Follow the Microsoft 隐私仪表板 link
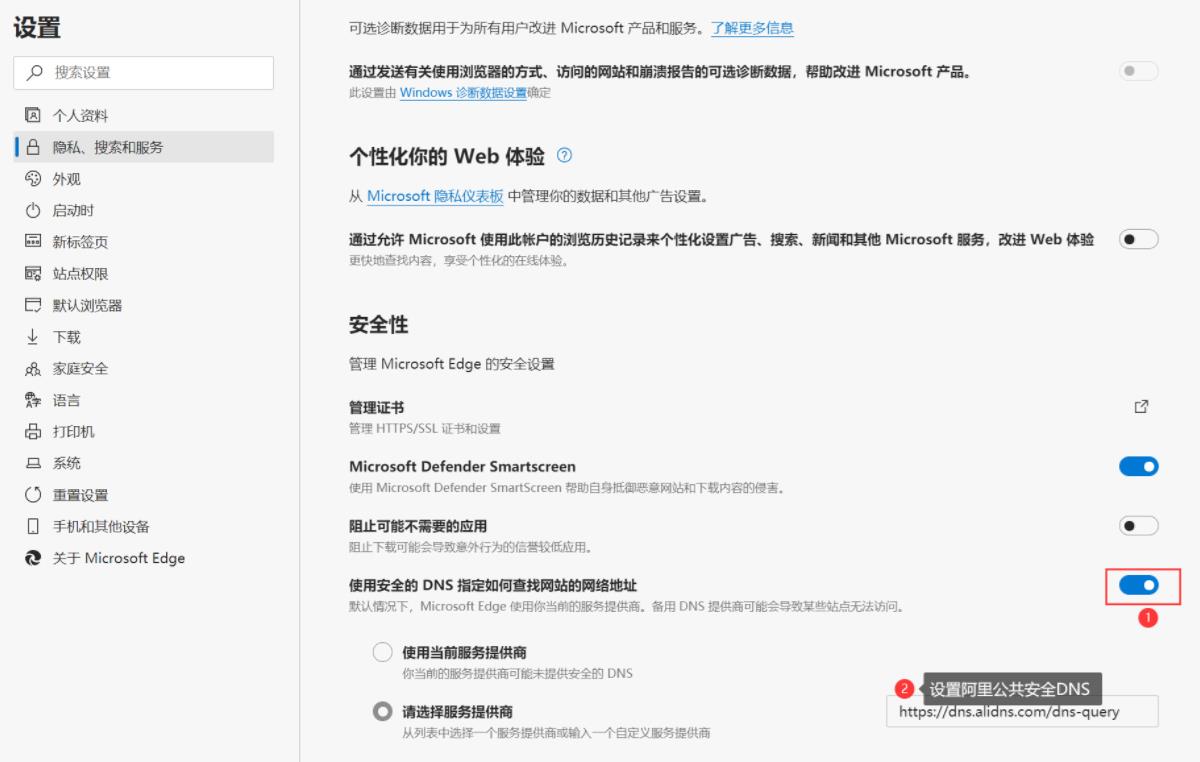 pos(435,196)
